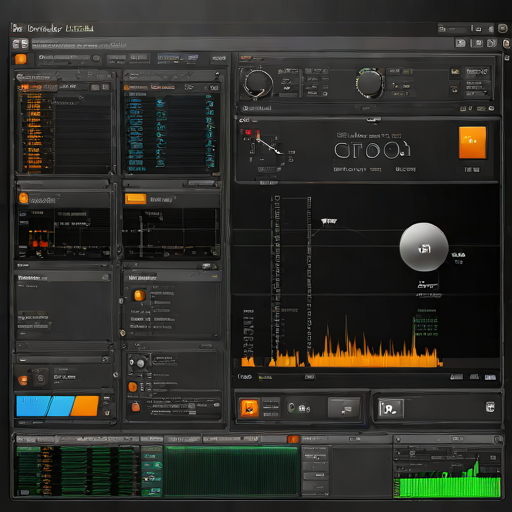The height and width of the screenshot is (512, 512).
Task: Click the green waveform display in the bottom panel
Action: (232, 470)
